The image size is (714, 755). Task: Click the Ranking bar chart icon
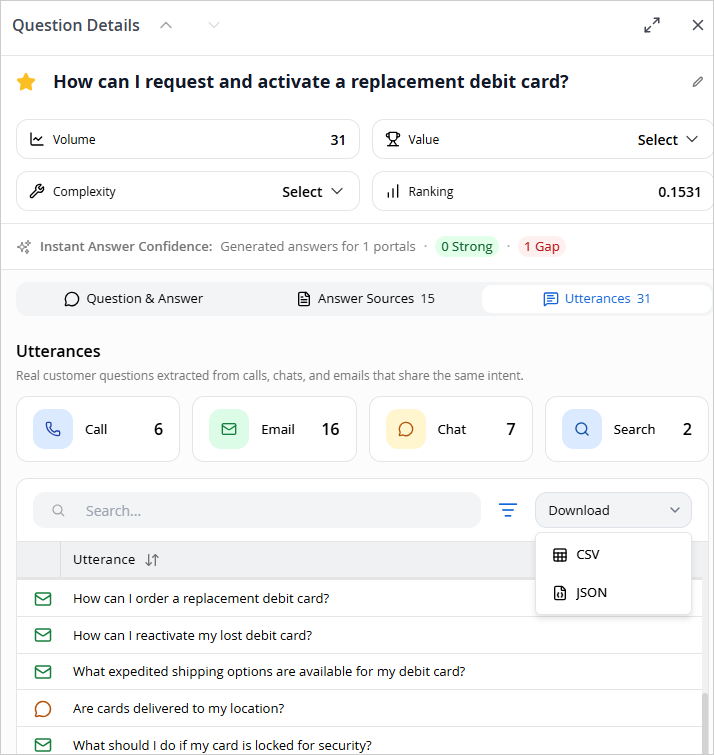pos(393,192)
